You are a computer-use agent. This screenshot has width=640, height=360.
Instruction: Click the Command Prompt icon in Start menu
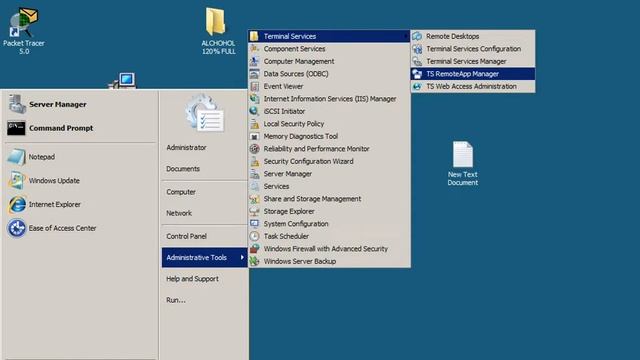(x=16, y=128)
